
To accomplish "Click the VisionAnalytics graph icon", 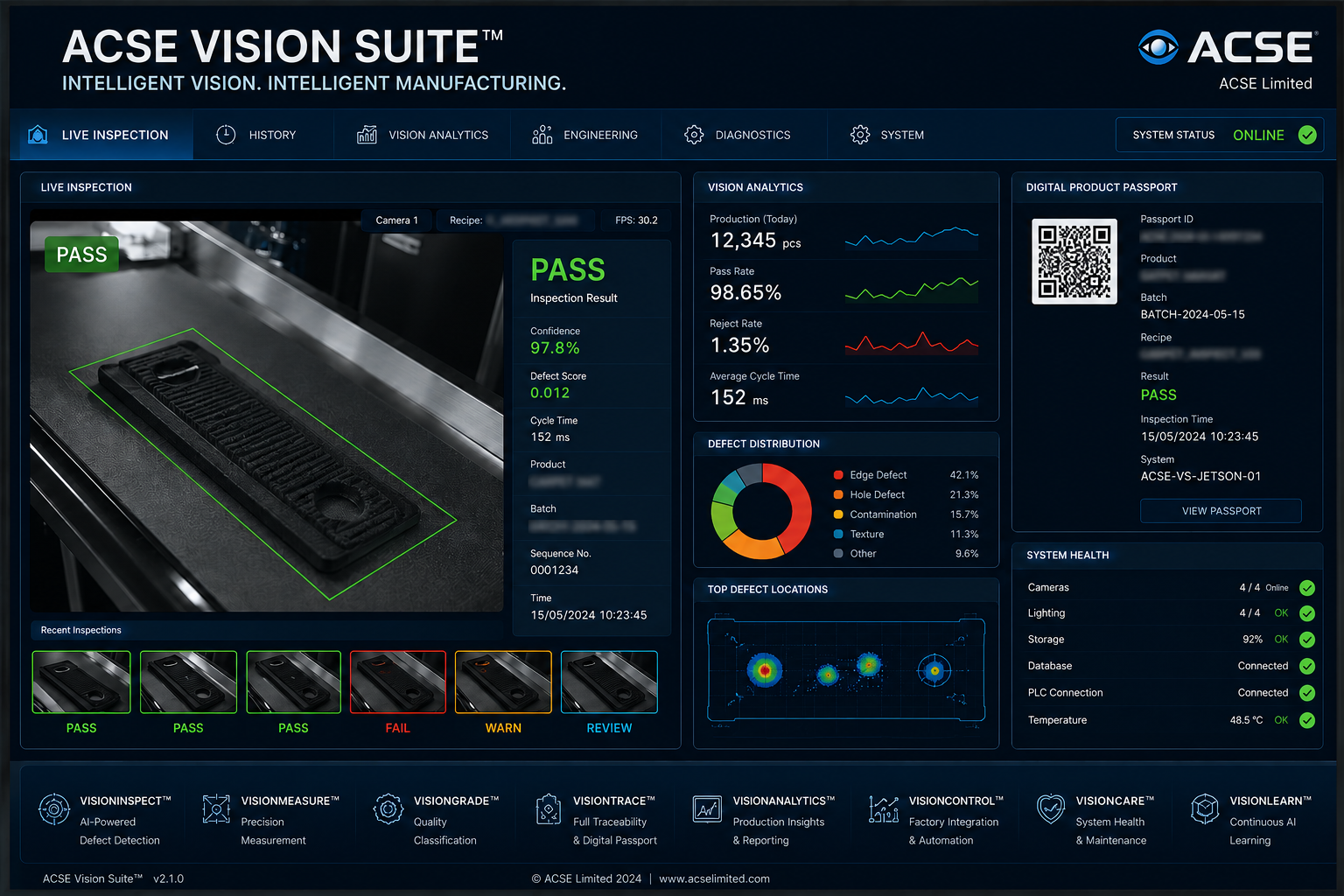I will tap(707, 809).
